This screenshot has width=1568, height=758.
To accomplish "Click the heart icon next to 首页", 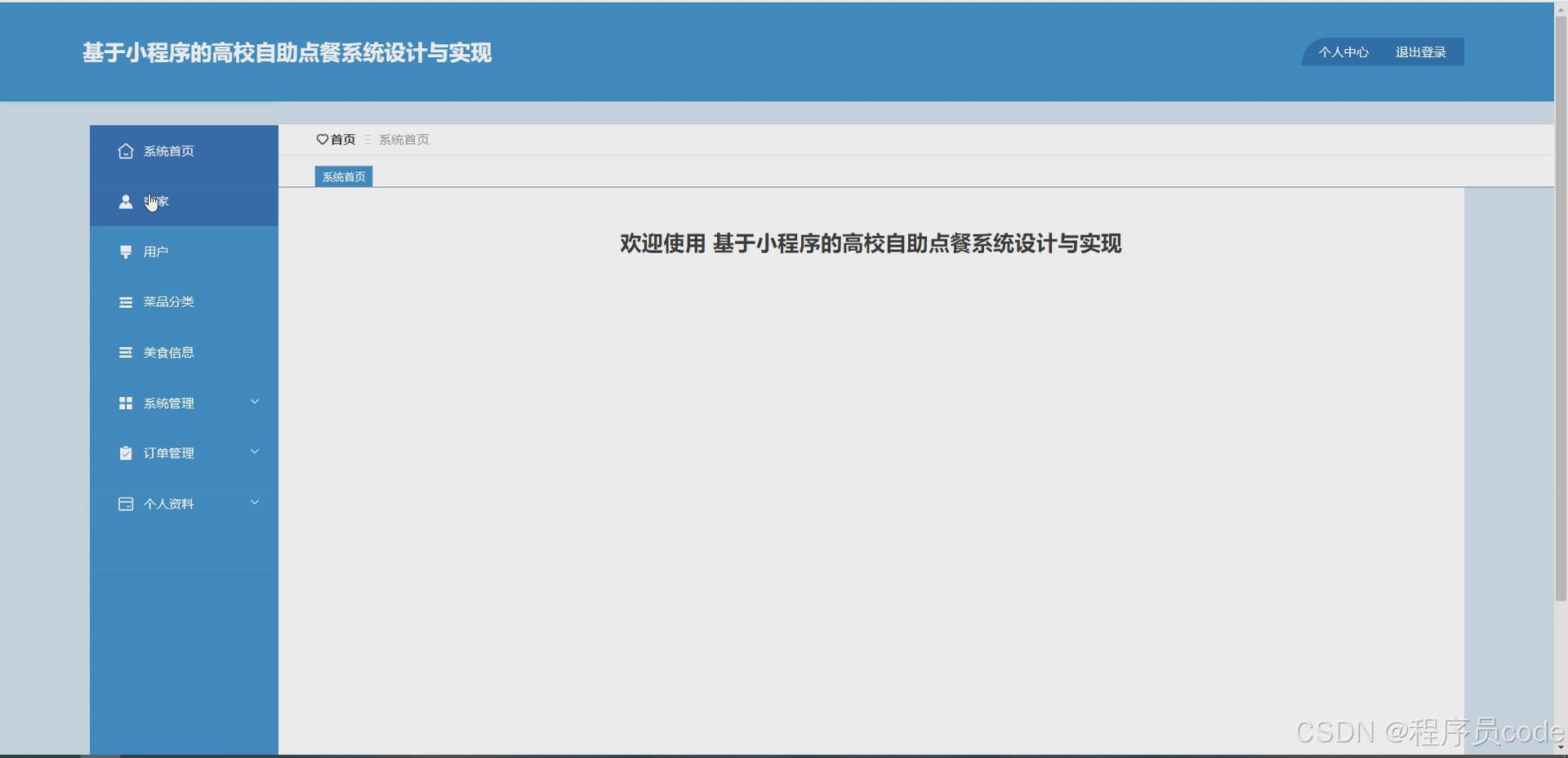I will pos(321,140).
